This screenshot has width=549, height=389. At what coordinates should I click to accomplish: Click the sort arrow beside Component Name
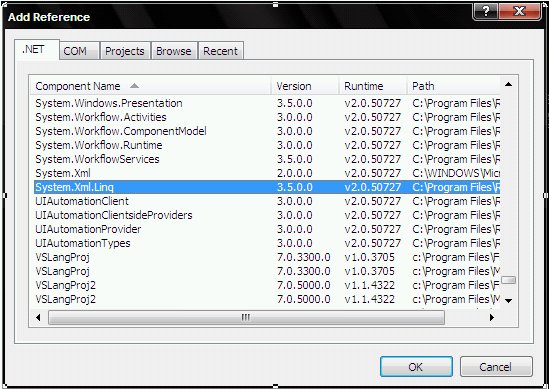pyautogui.click(x=134, y=86)
